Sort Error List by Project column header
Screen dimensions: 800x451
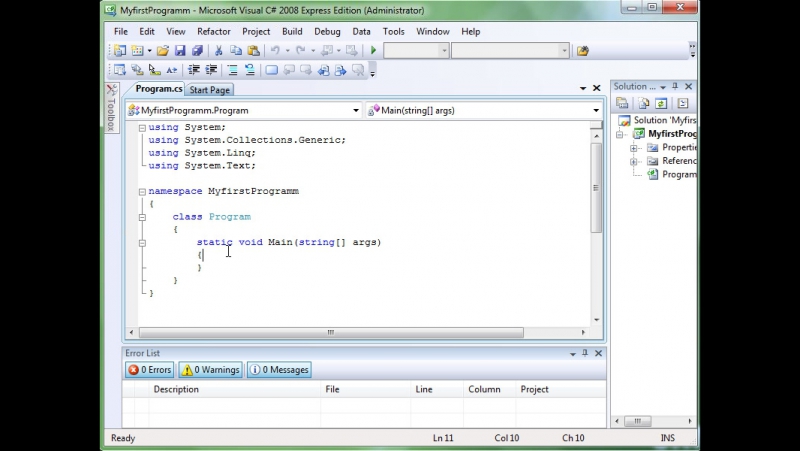561,389
